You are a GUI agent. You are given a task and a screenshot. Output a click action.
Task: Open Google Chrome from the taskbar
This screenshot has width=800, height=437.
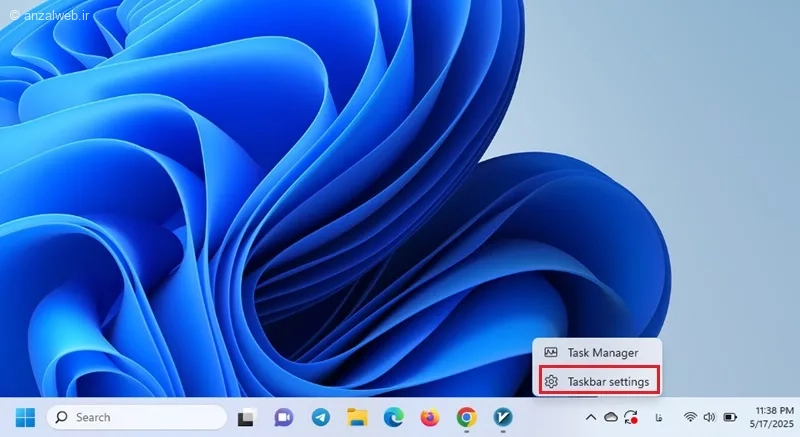(x=466, y=418)
